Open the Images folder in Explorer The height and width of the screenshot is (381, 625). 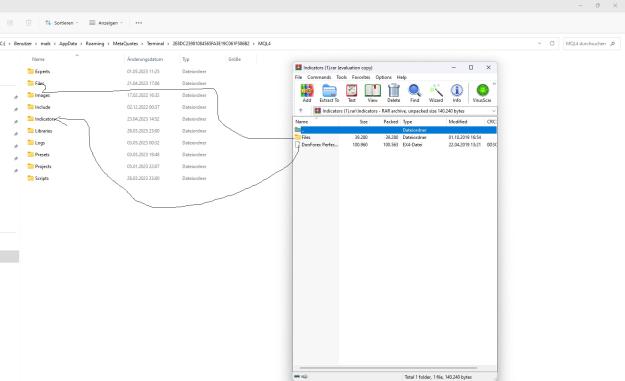(x=39, y=95)
